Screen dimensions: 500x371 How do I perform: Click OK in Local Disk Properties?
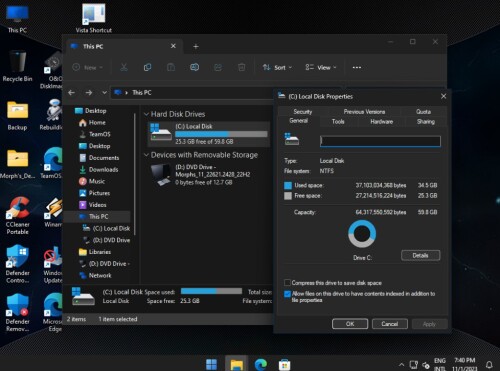[x=350, y=324]
